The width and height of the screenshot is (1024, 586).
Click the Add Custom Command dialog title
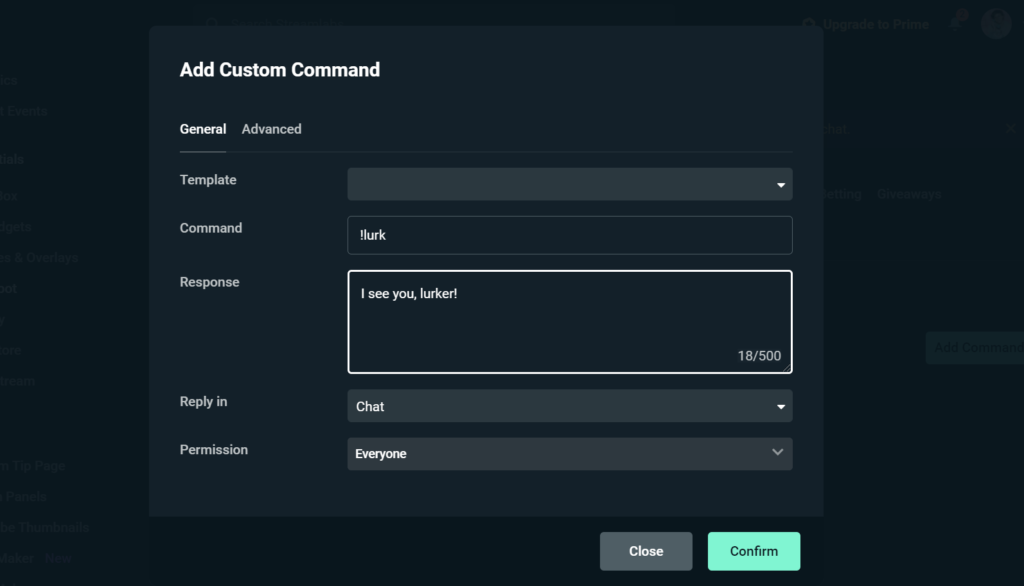[280, 70]
